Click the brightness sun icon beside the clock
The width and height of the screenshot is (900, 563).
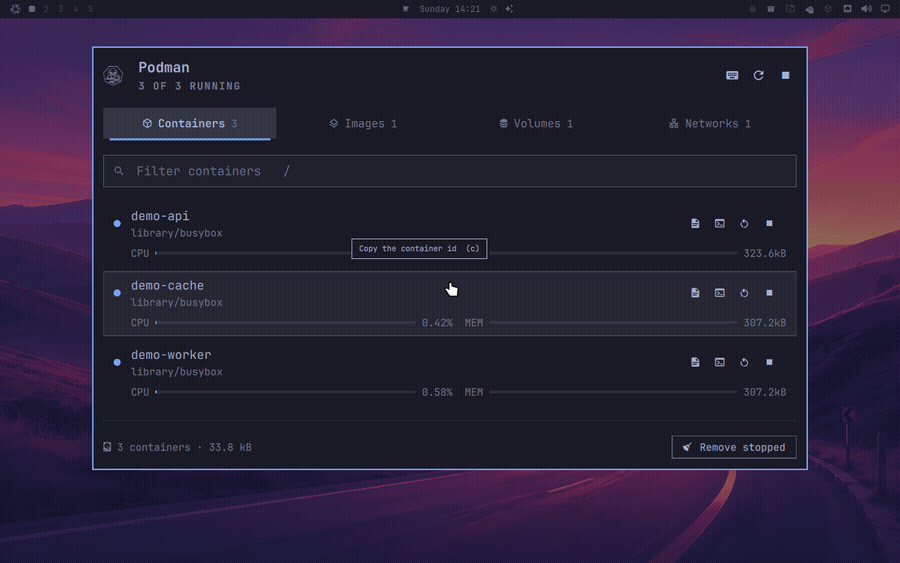pos(494,9)
